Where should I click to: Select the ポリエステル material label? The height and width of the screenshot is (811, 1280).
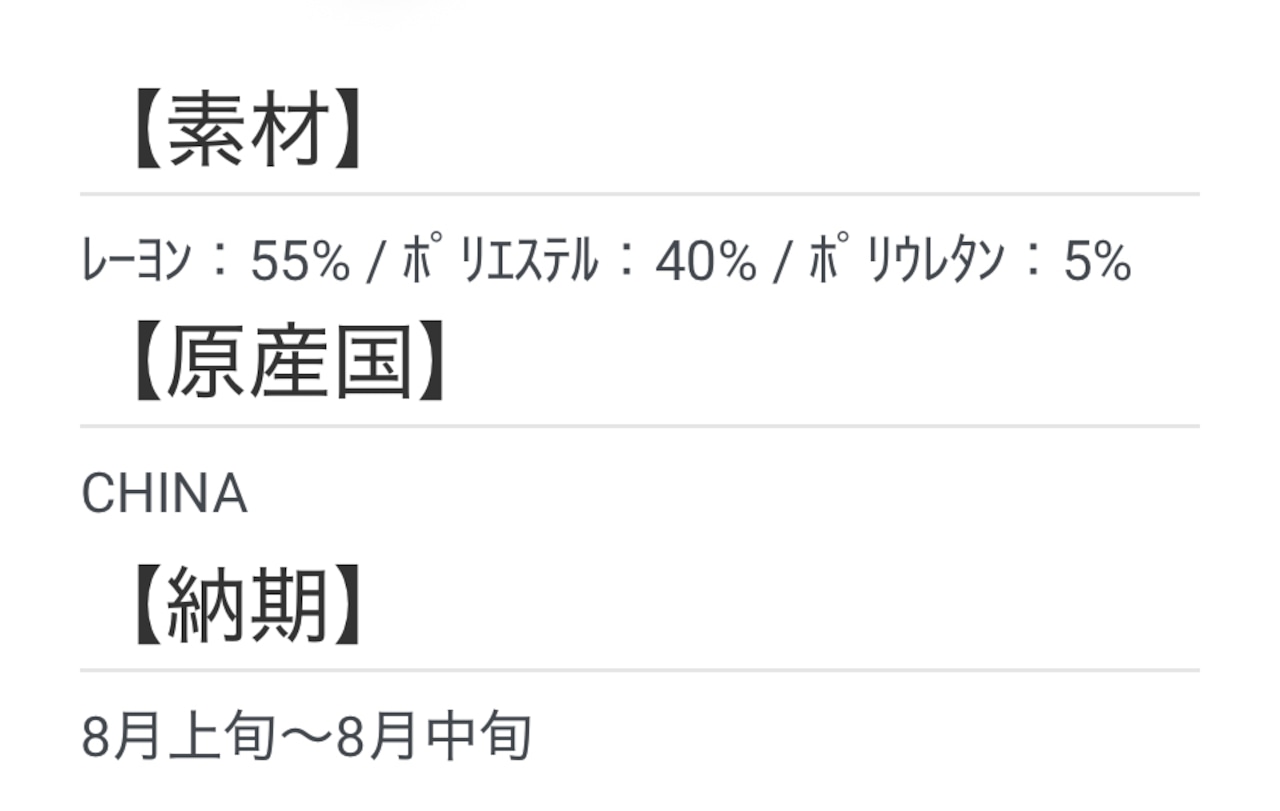500,262
